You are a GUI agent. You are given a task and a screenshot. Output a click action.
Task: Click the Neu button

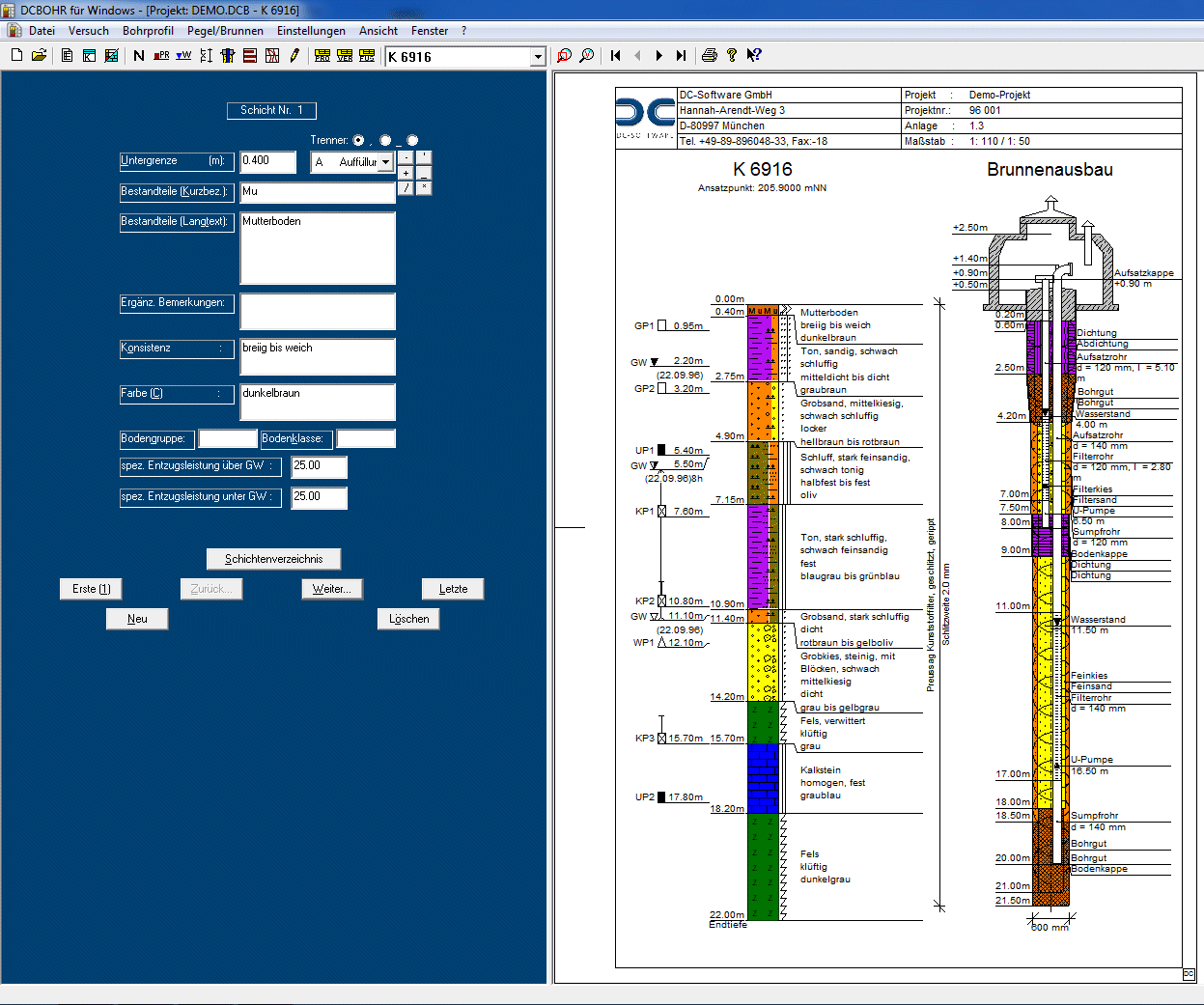[x=137, y=619]
